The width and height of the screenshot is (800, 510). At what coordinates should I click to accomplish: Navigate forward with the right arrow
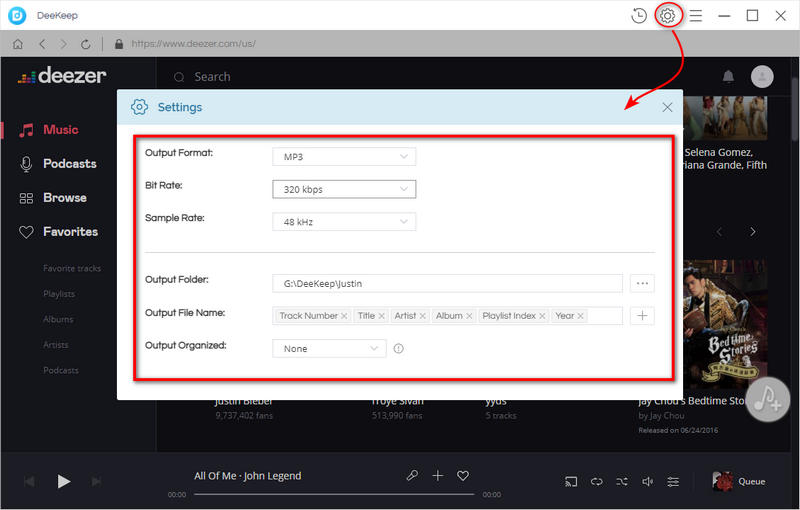(x=63, y=44)
